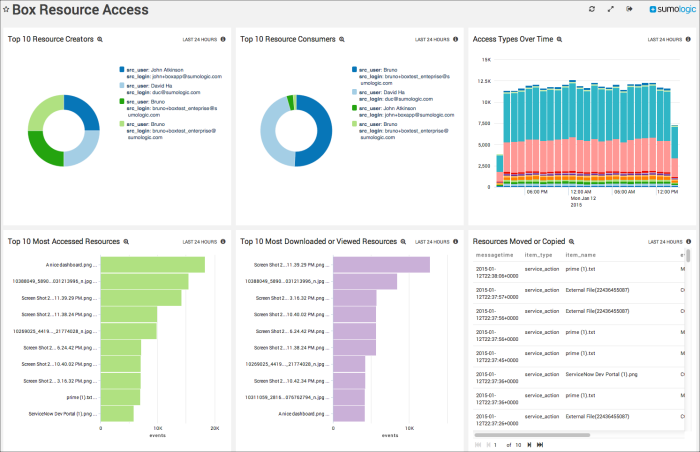This screenshot has height=452, width=700.
Task: Star the Box Resource Access dashboard
Action: (x=6, y=10)
